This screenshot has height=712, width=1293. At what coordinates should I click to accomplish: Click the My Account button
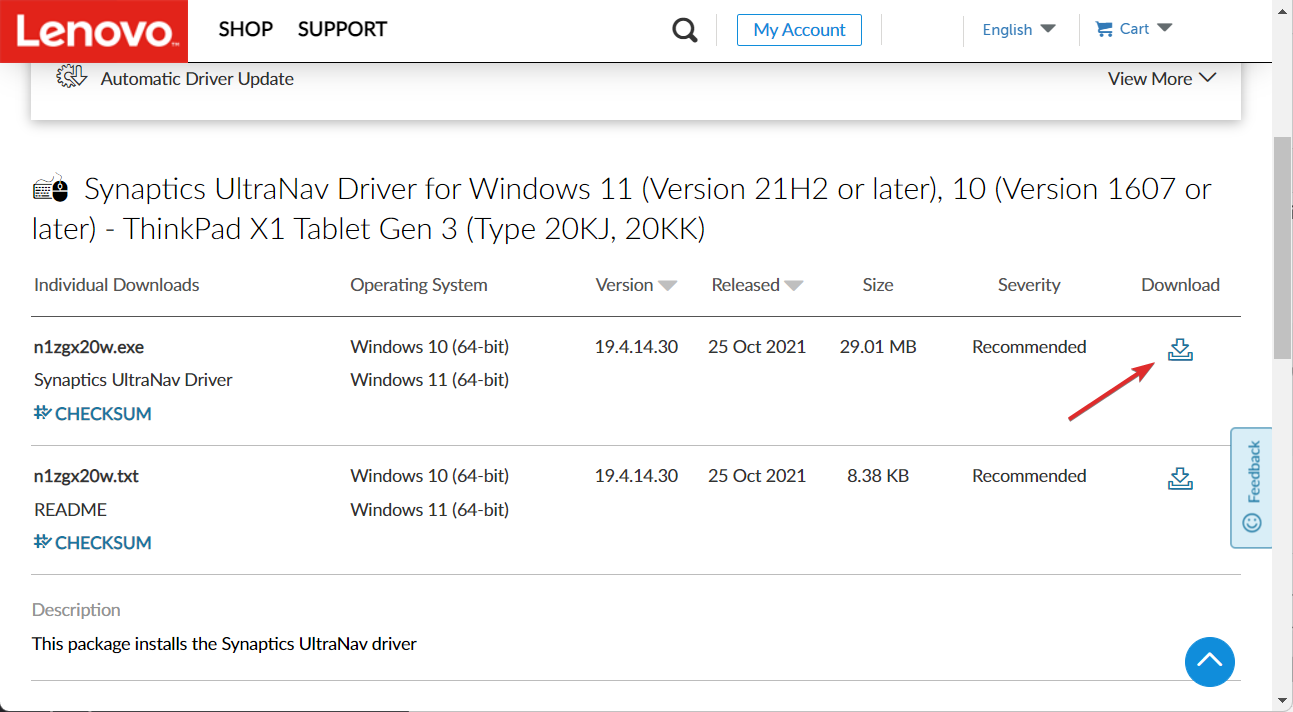click(x=799, y=30)
